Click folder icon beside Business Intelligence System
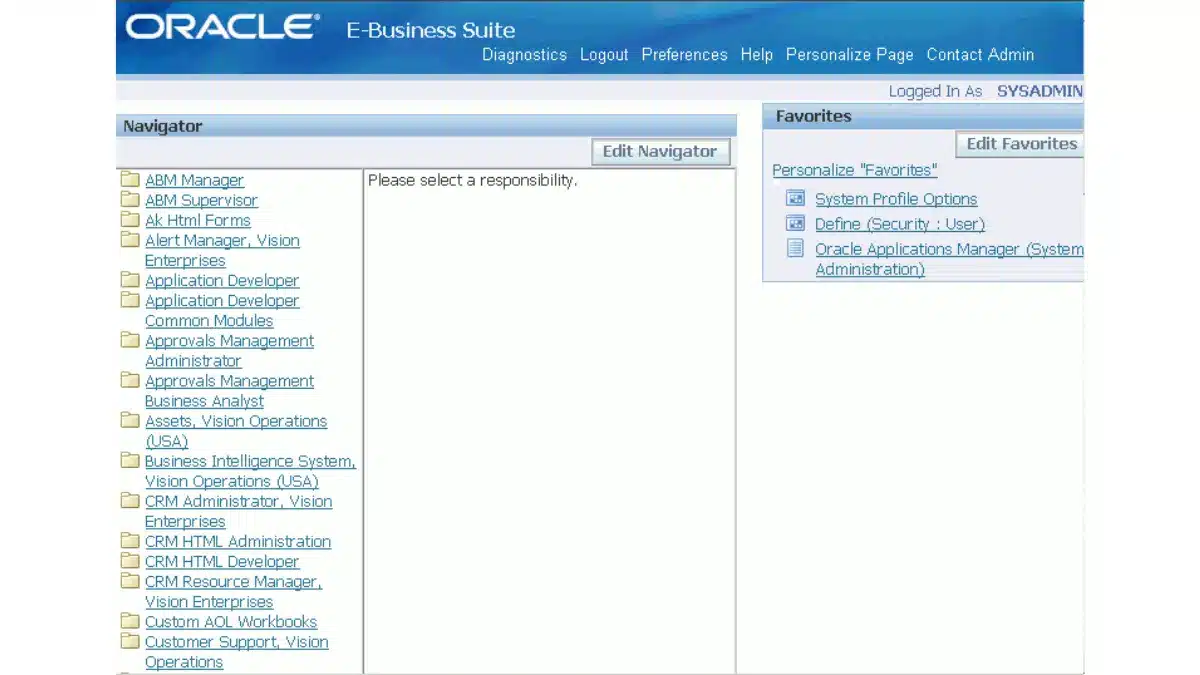 (x=130, y=461)
